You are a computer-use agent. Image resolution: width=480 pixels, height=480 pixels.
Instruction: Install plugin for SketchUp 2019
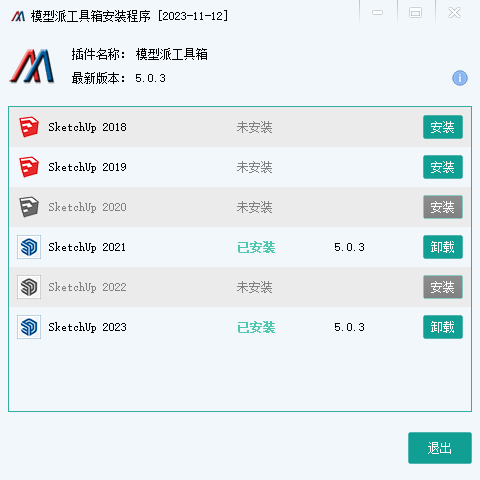(x=443, y=167)
